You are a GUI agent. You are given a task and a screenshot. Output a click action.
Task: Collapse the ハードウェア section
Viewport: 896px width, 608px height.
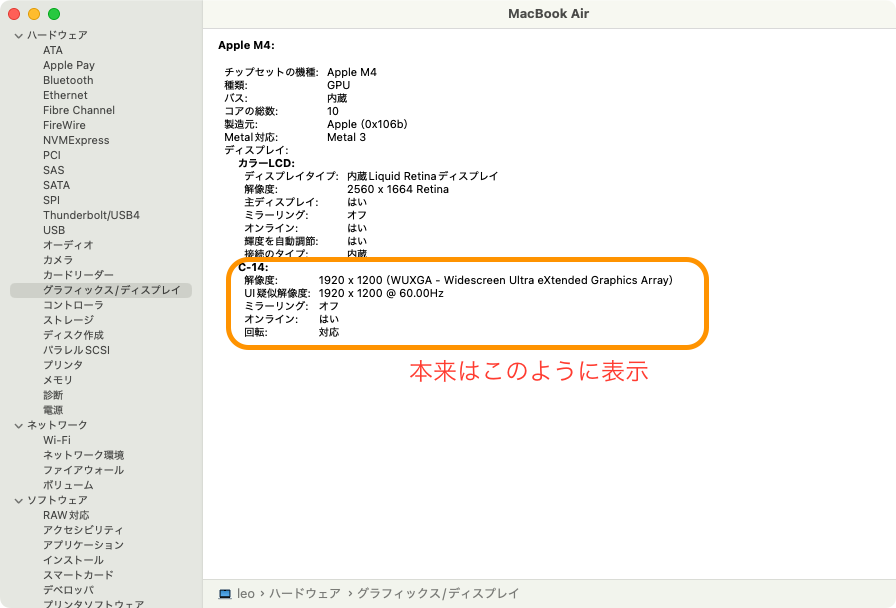pos(18,35)
